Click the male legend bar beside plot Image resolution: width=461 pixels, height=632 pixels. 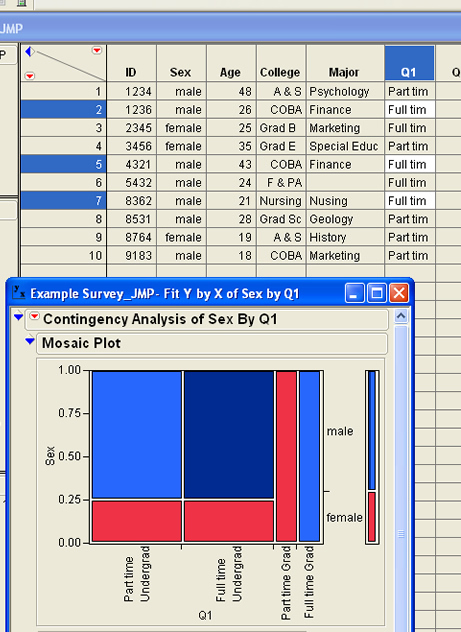(x=372, y=430)
